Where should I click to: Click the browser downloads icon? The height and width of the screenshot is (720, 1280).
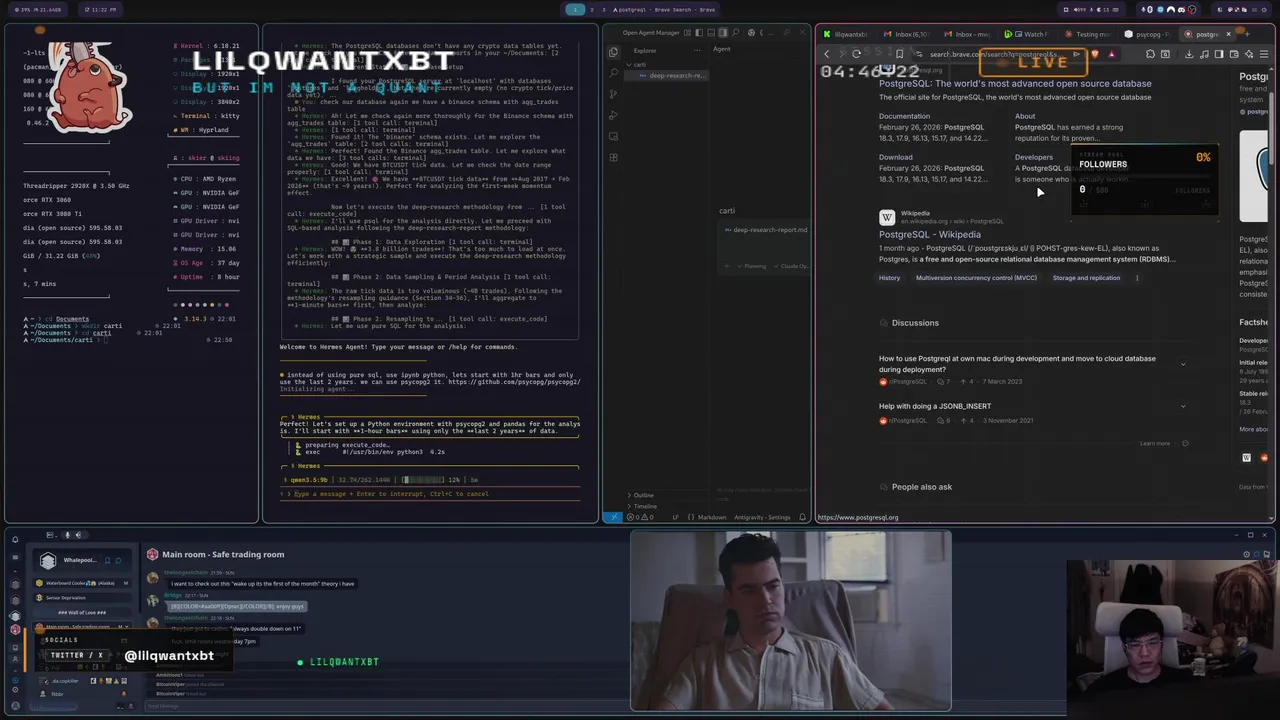coord(1189,54)
